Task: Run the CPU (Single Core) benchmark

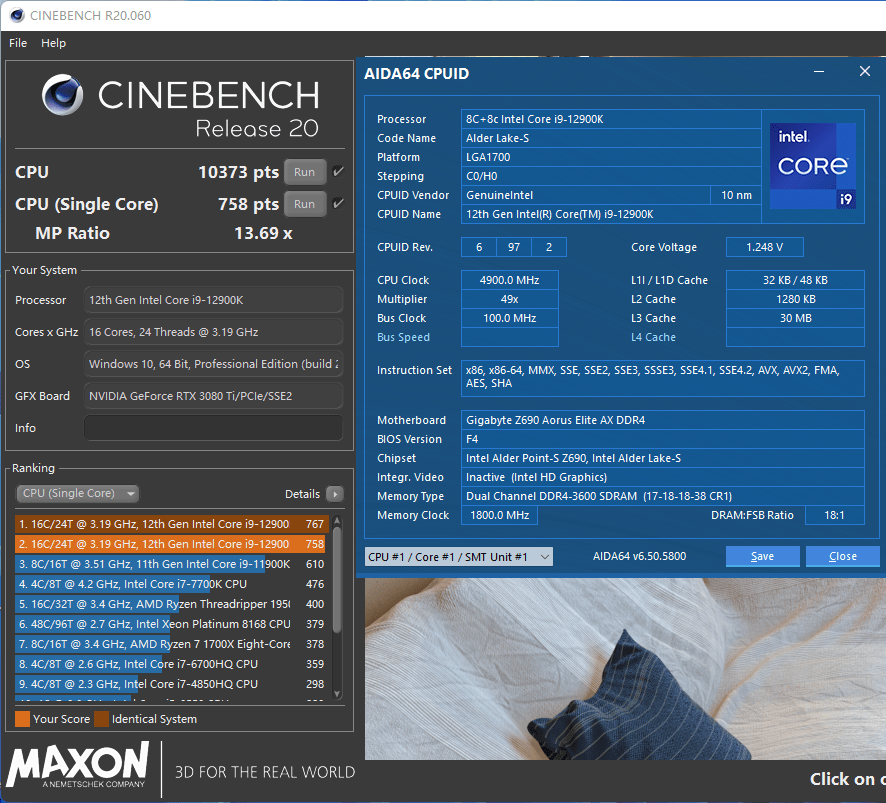Action: [305, 204]
